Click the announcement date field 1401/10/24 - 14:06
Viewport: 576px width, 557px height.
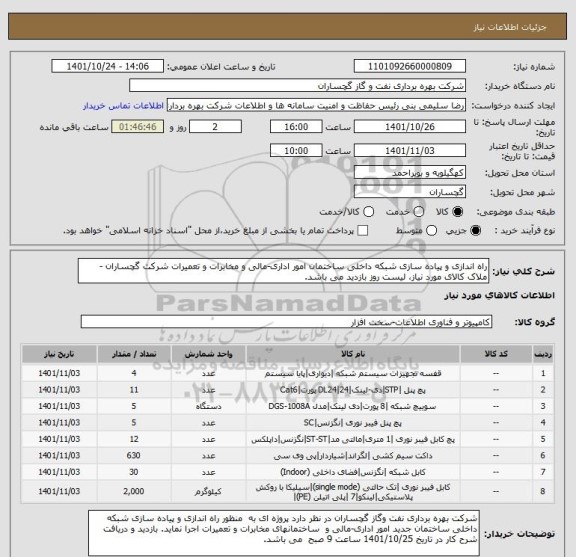point(108,67)
